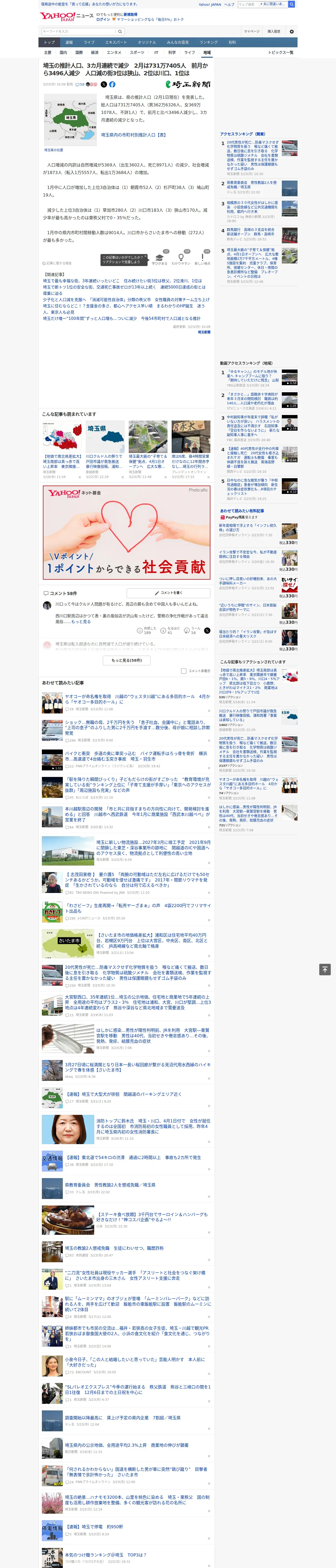Expand the first comment with もっと見る
336x1568 pixels.
81,622
